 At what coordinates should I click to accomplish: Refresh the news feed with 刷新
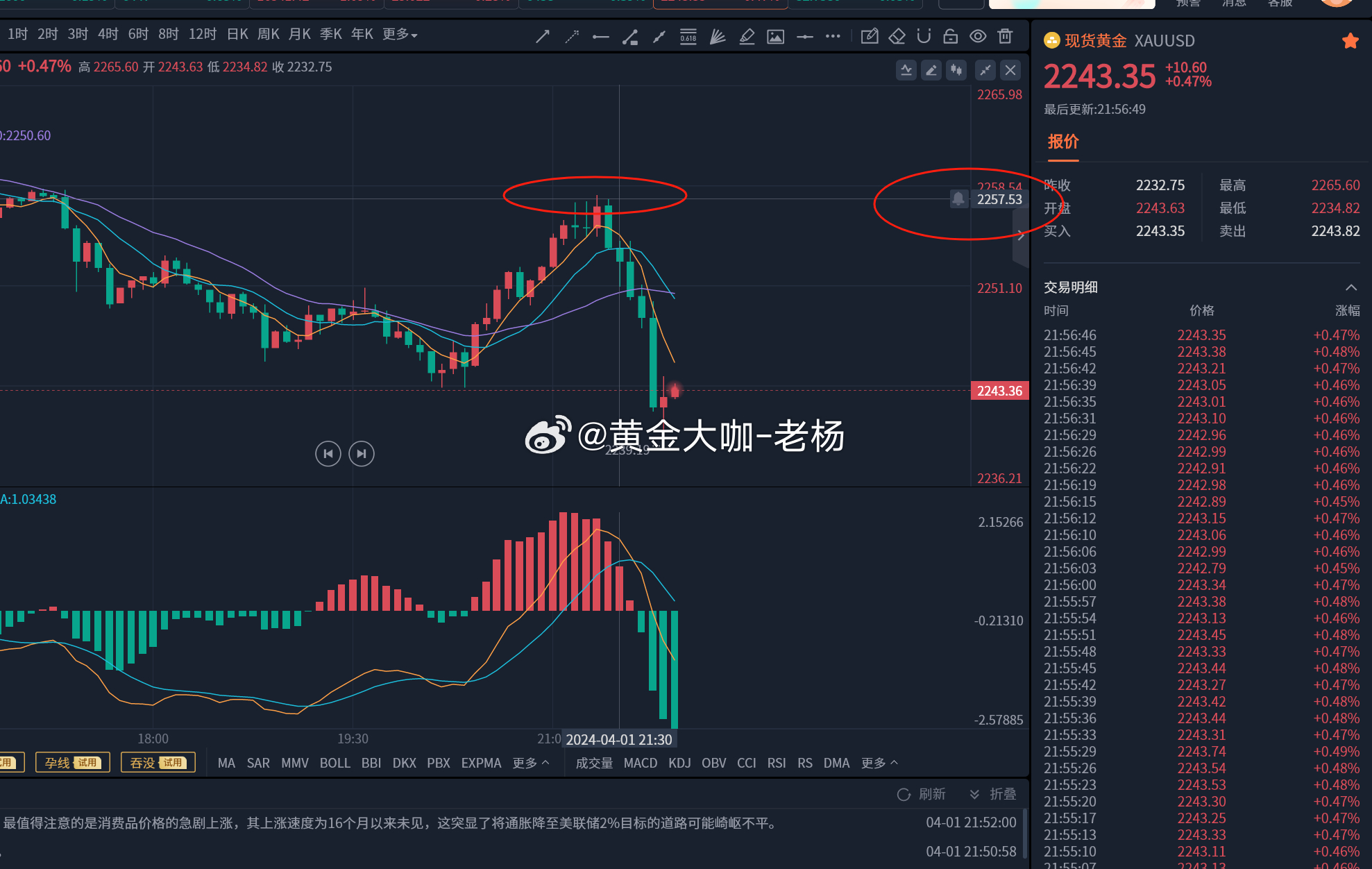922,794
